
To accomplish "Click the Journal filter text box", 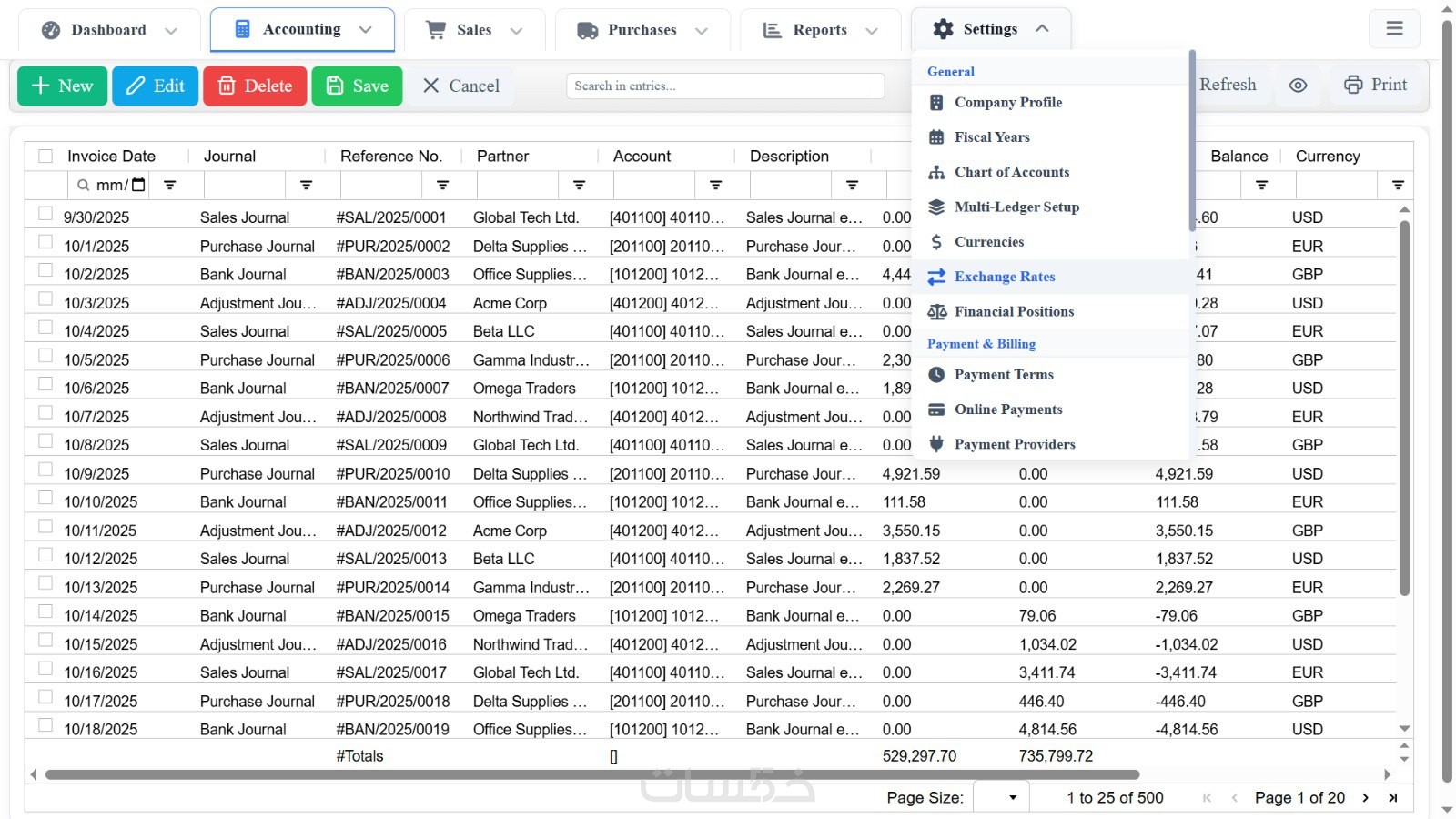I will [246, 185].
